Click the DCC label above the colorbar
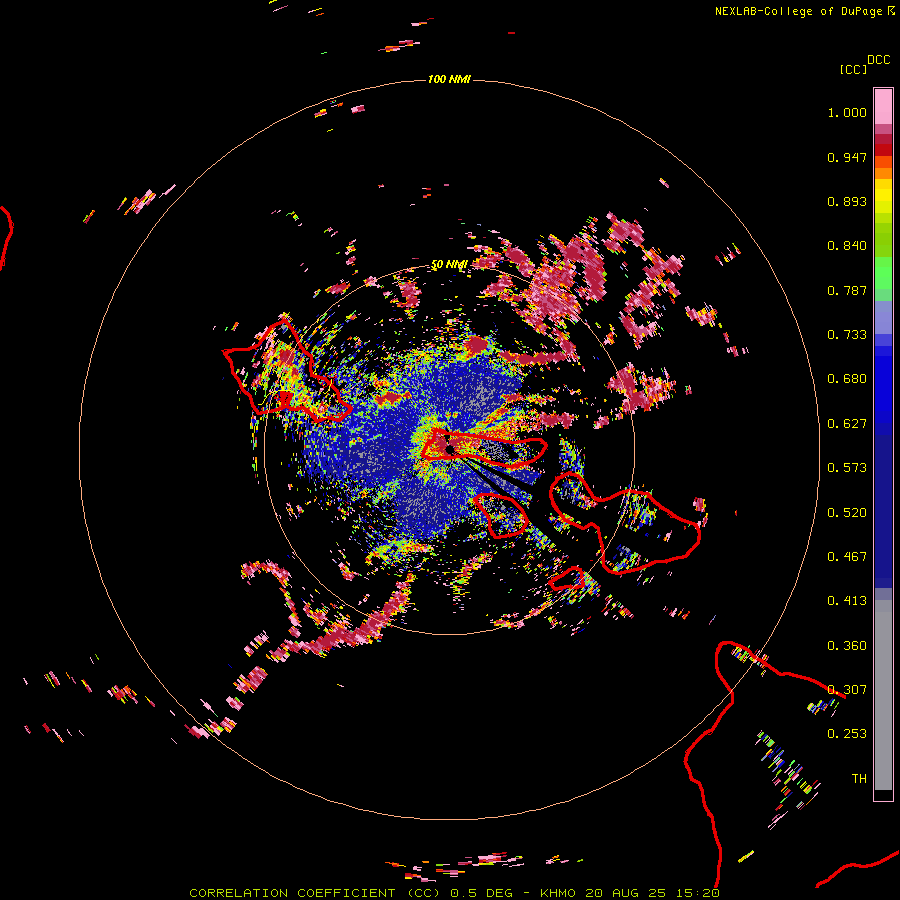 [879, 60]
